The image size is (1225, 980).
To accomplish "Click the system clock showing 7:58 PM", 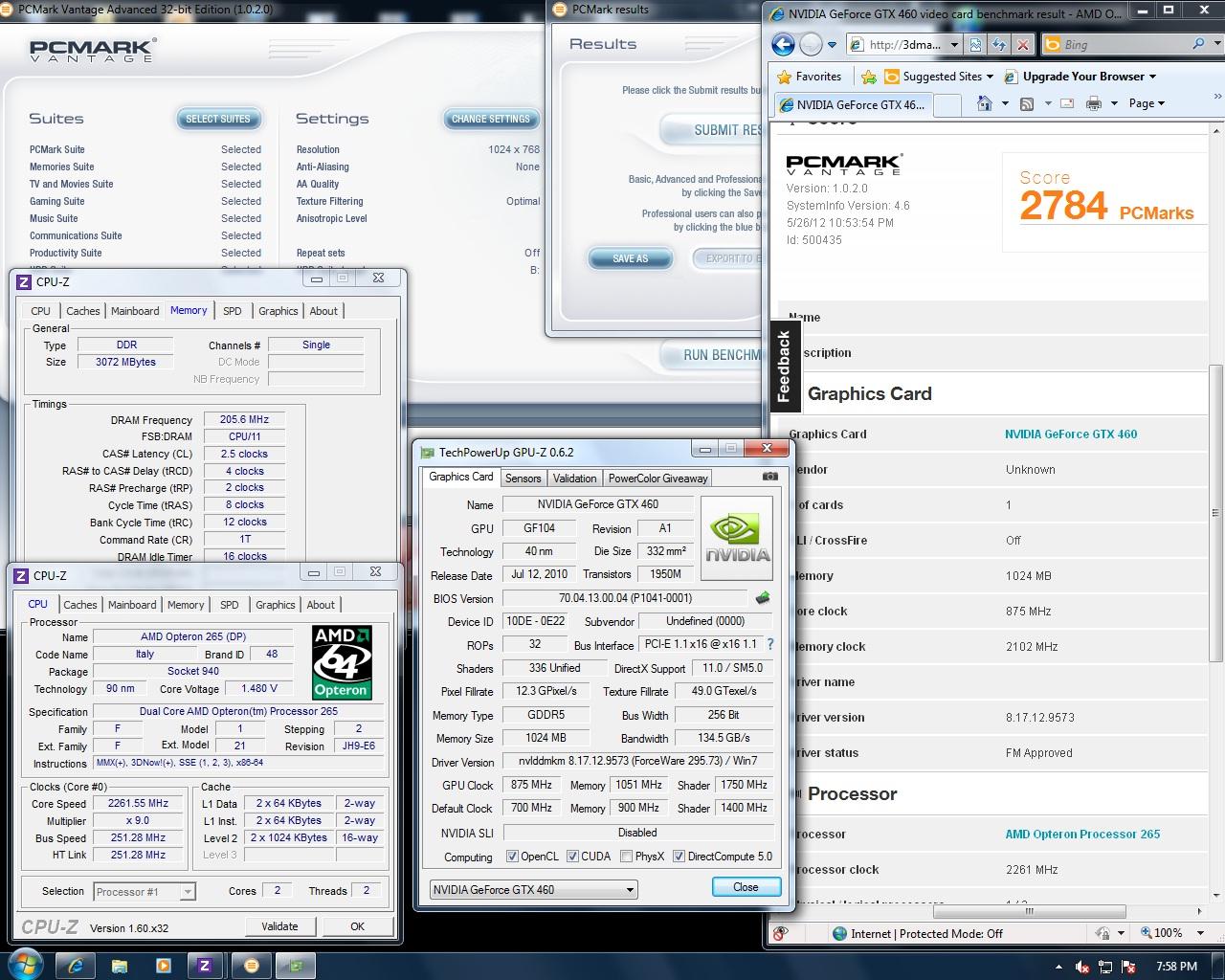I will [1177, 967].
